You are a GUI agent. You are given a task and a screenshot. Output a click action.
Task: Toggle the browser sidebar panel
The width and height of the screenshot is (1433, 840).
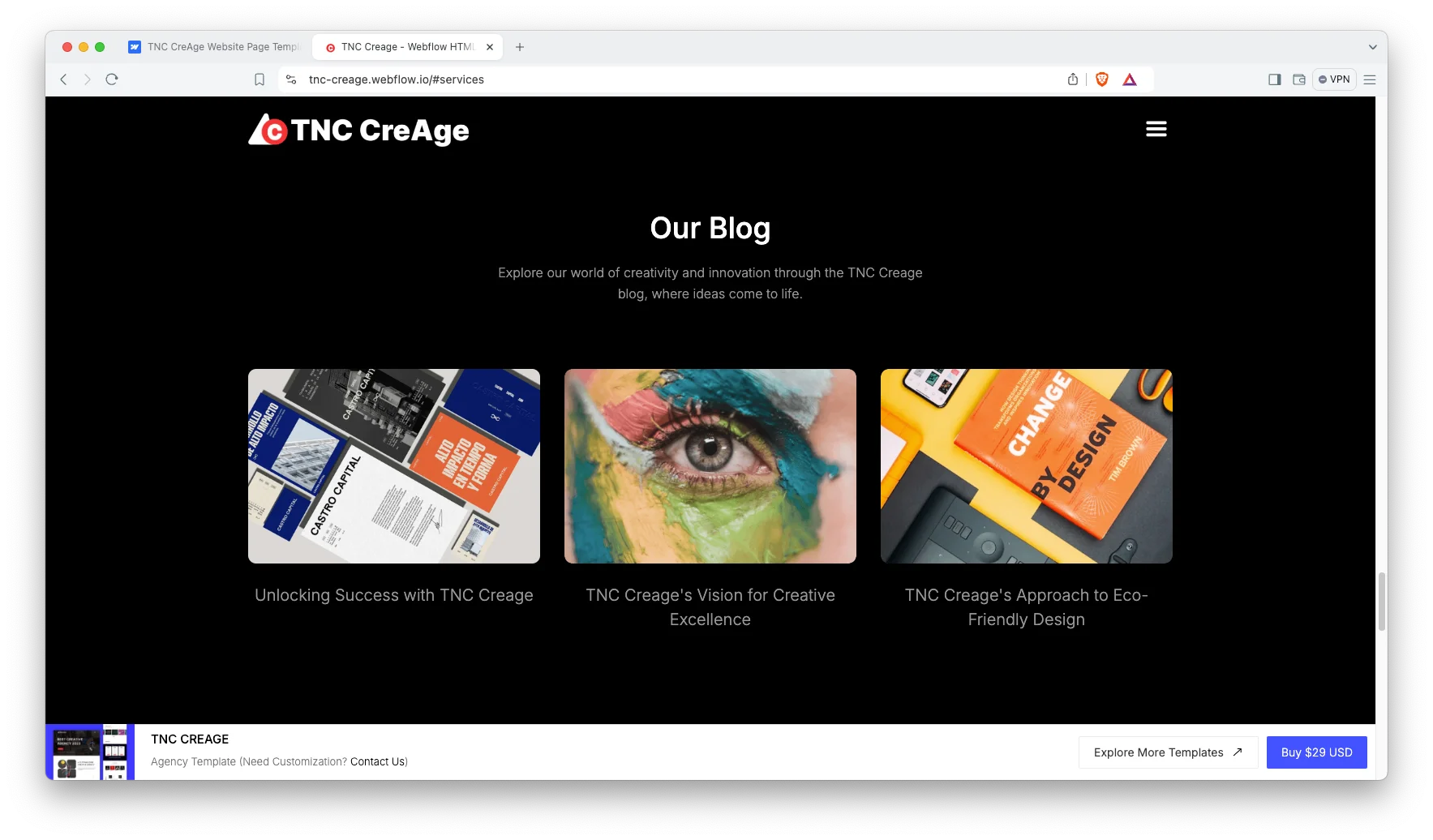click(1275, 79)
